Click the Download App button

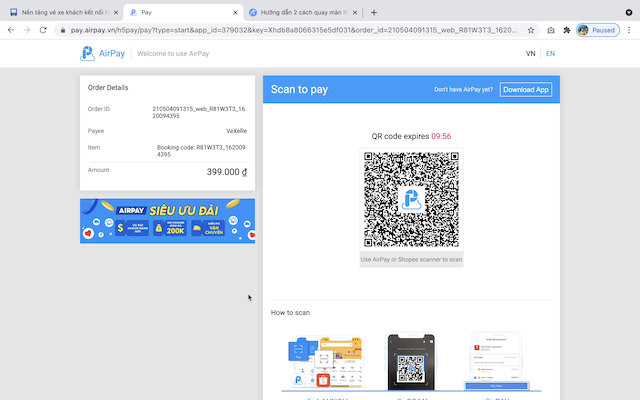(526, 90)
